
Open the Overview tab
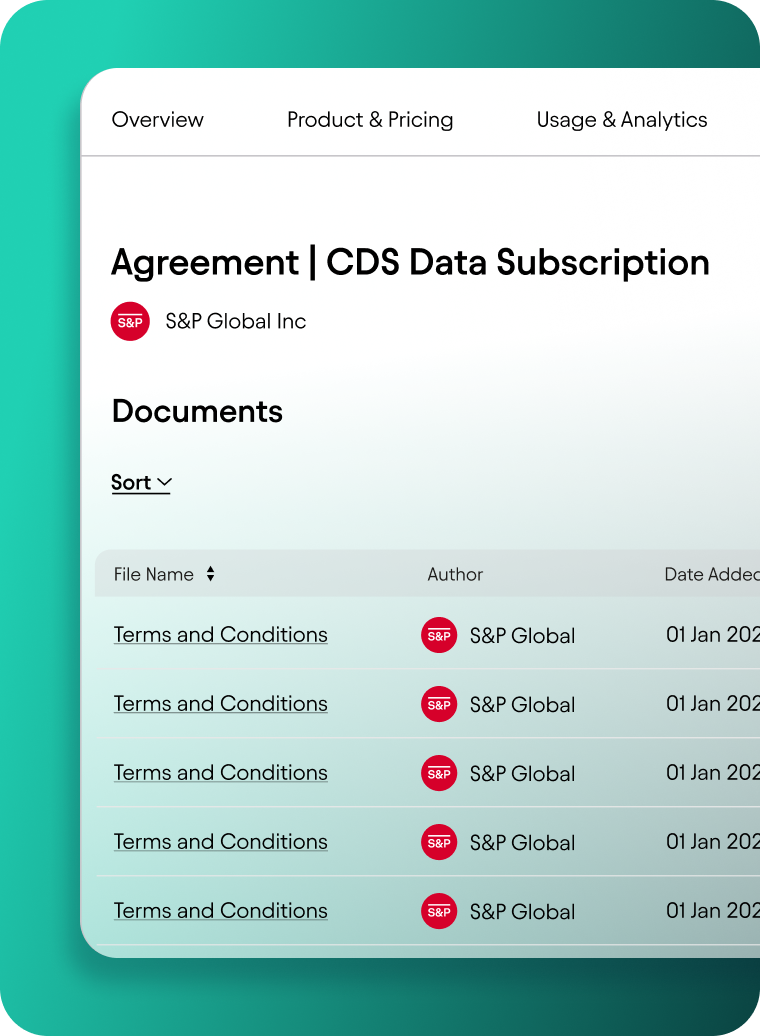pyautogui.click(x=157, y=120)
